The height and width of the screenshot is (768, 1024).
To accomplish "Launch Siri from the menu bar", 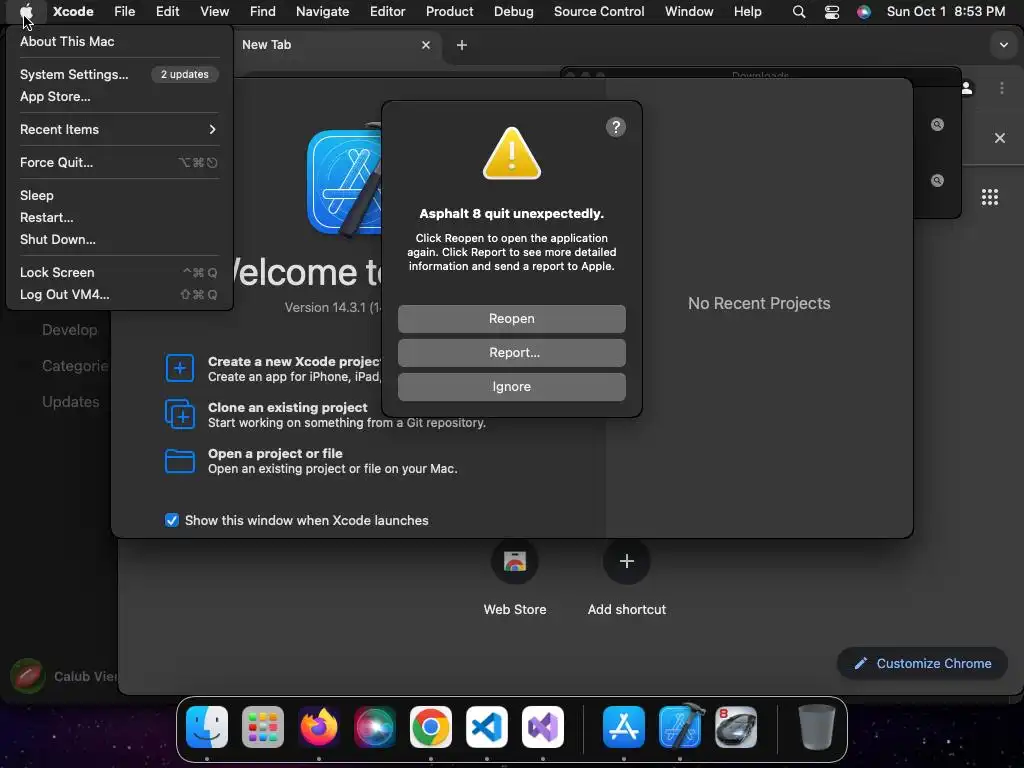I will point(863,12).
